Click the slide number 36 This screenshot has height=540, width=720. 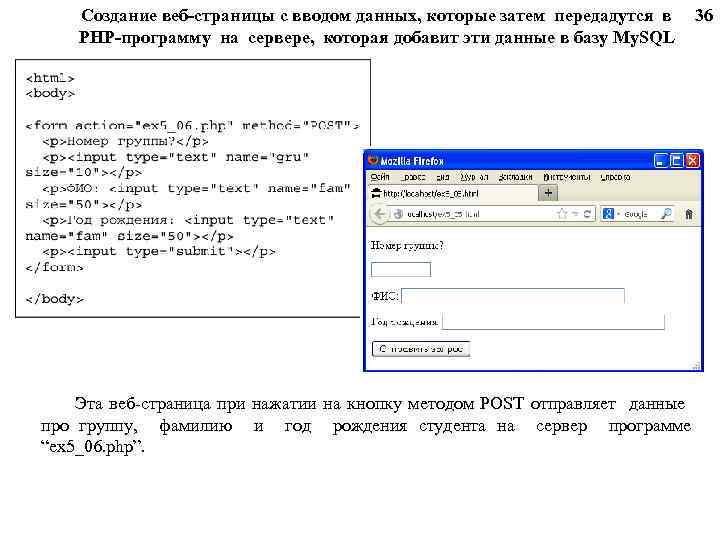[x=703, y=15]
